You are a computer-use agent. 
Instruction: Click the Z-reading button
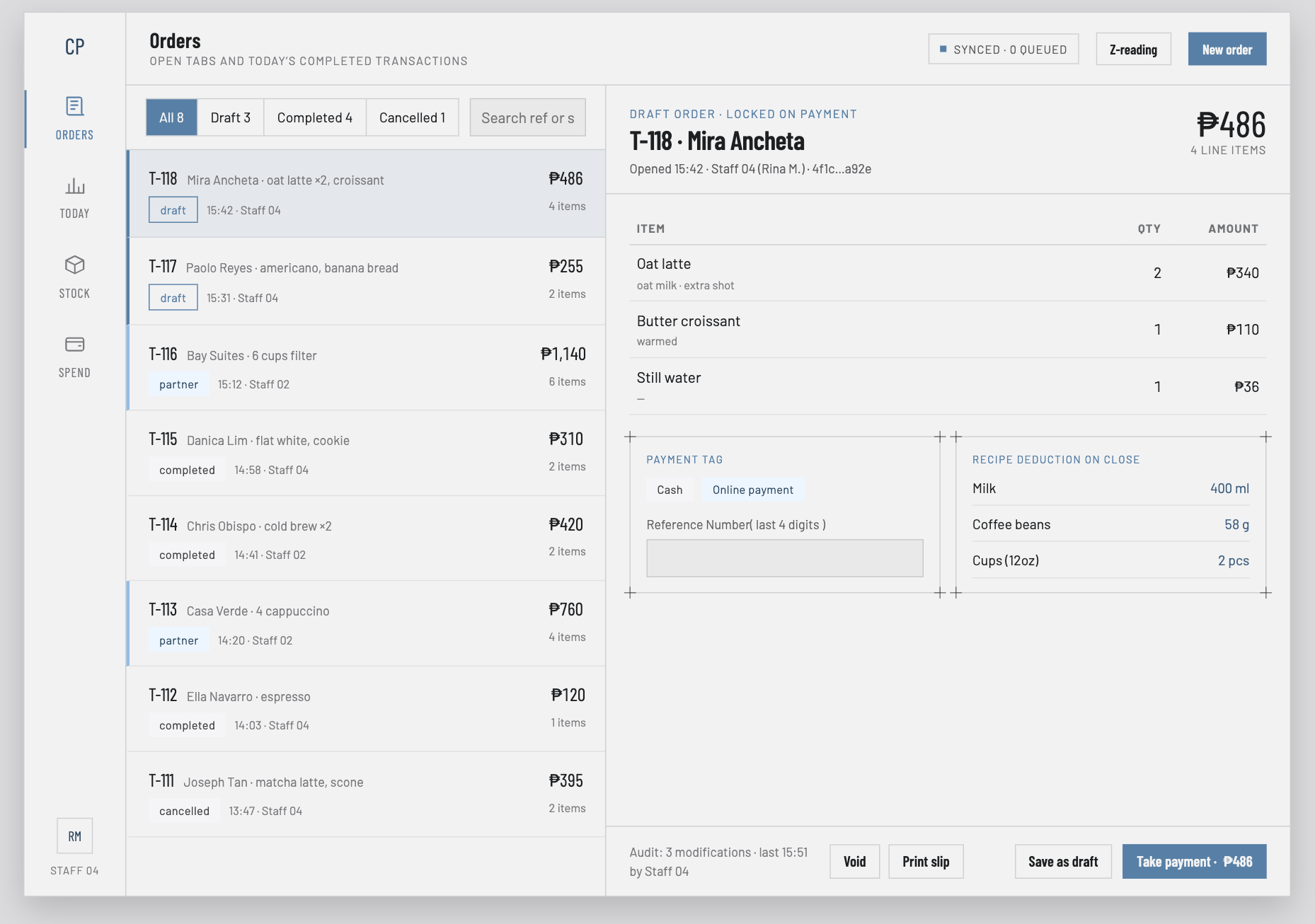point(1133,50)
